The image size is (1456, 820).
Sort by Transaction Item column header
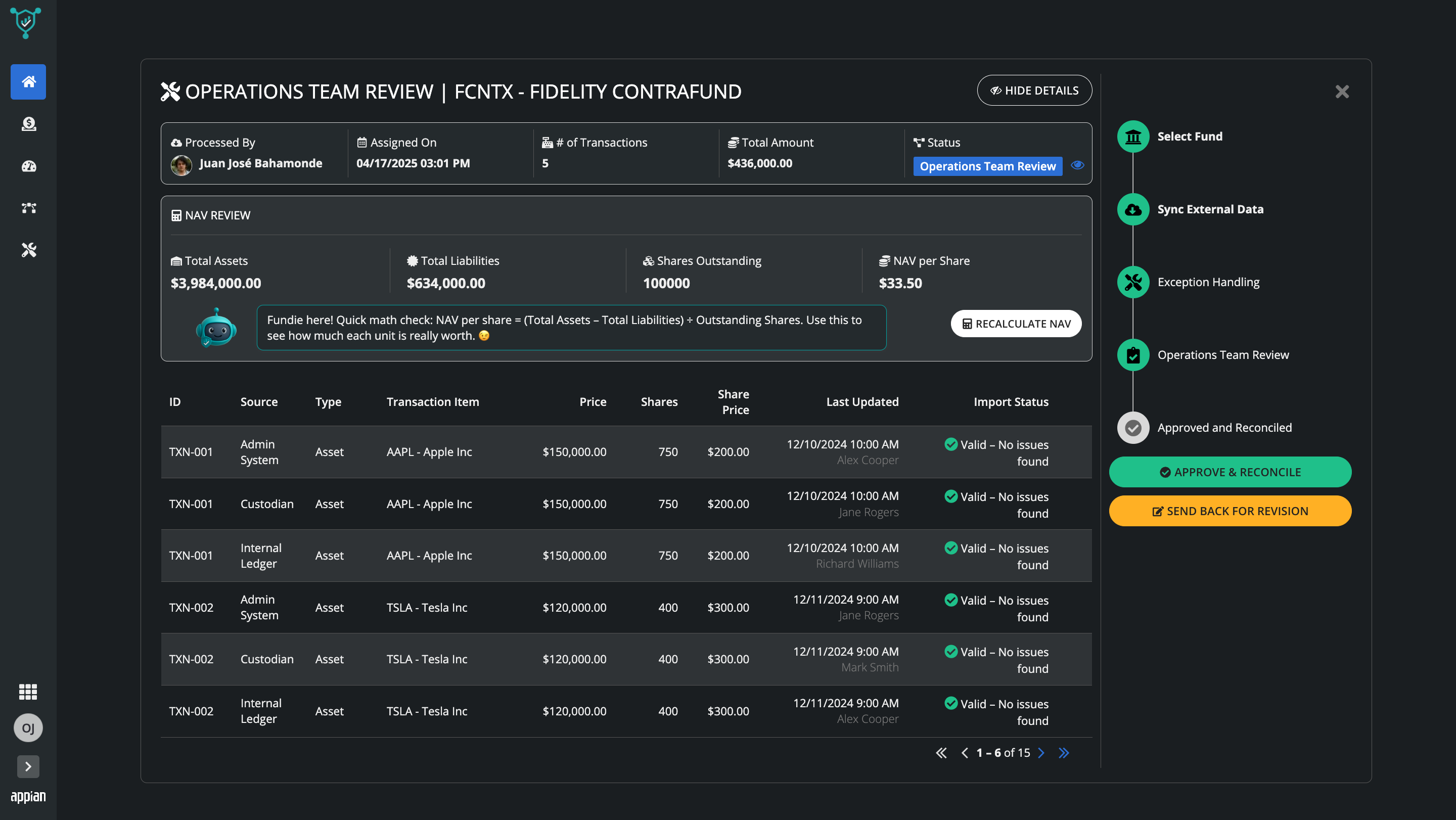coord(432,402)
